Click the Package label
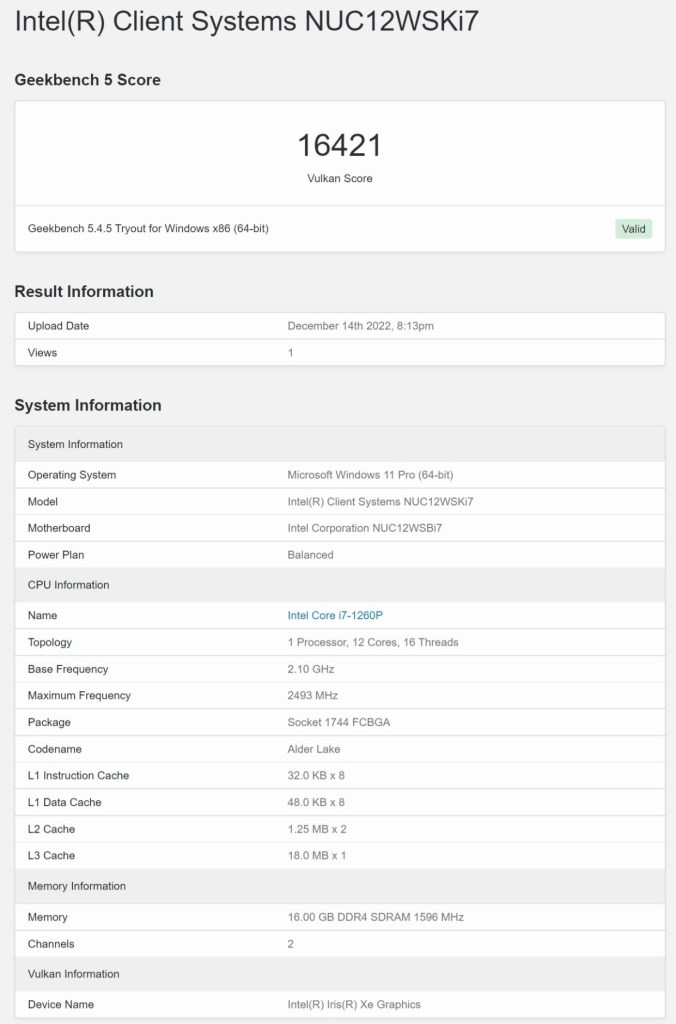 tap(49, 722)
